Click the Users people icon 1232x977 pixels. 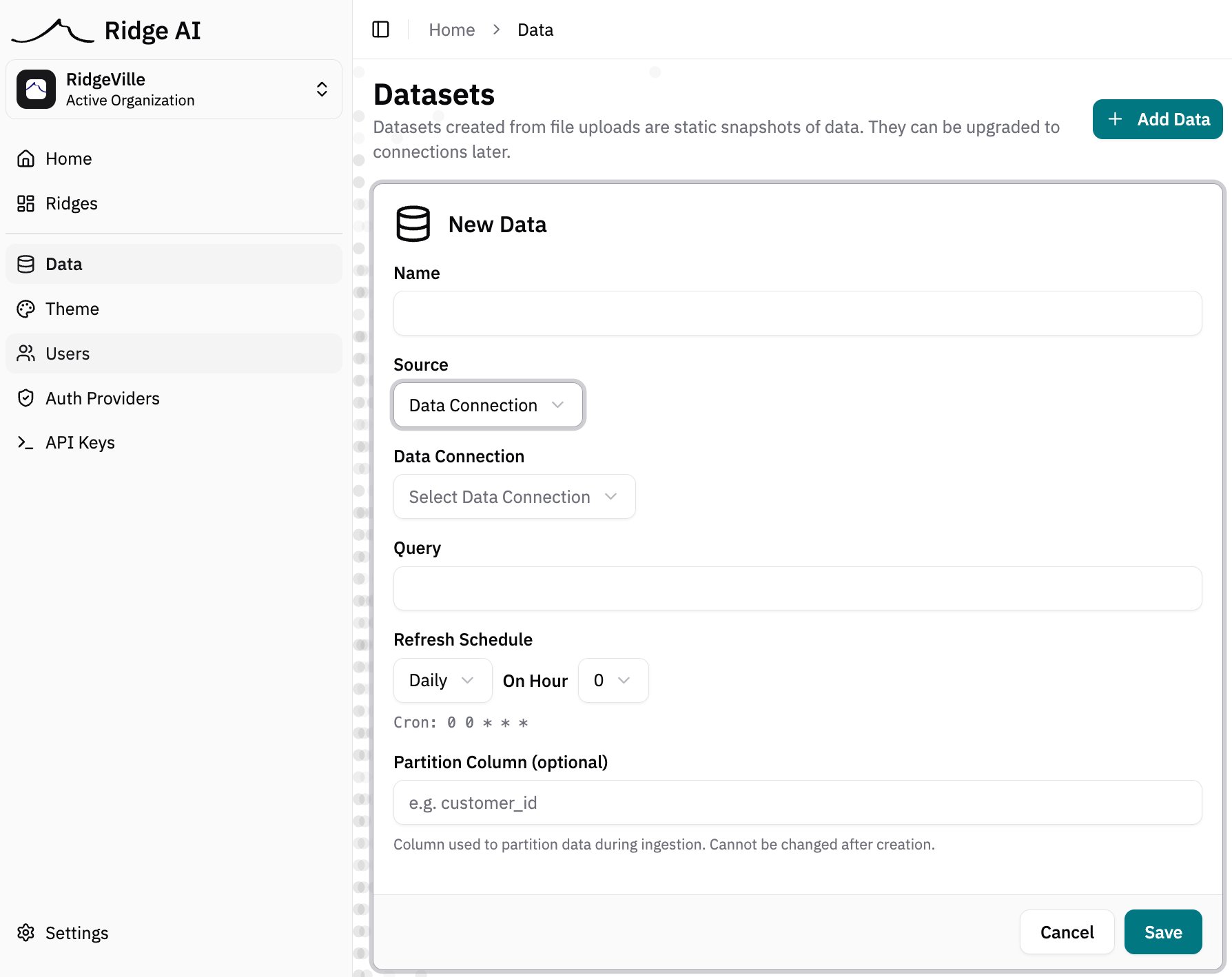coord(25,353)
